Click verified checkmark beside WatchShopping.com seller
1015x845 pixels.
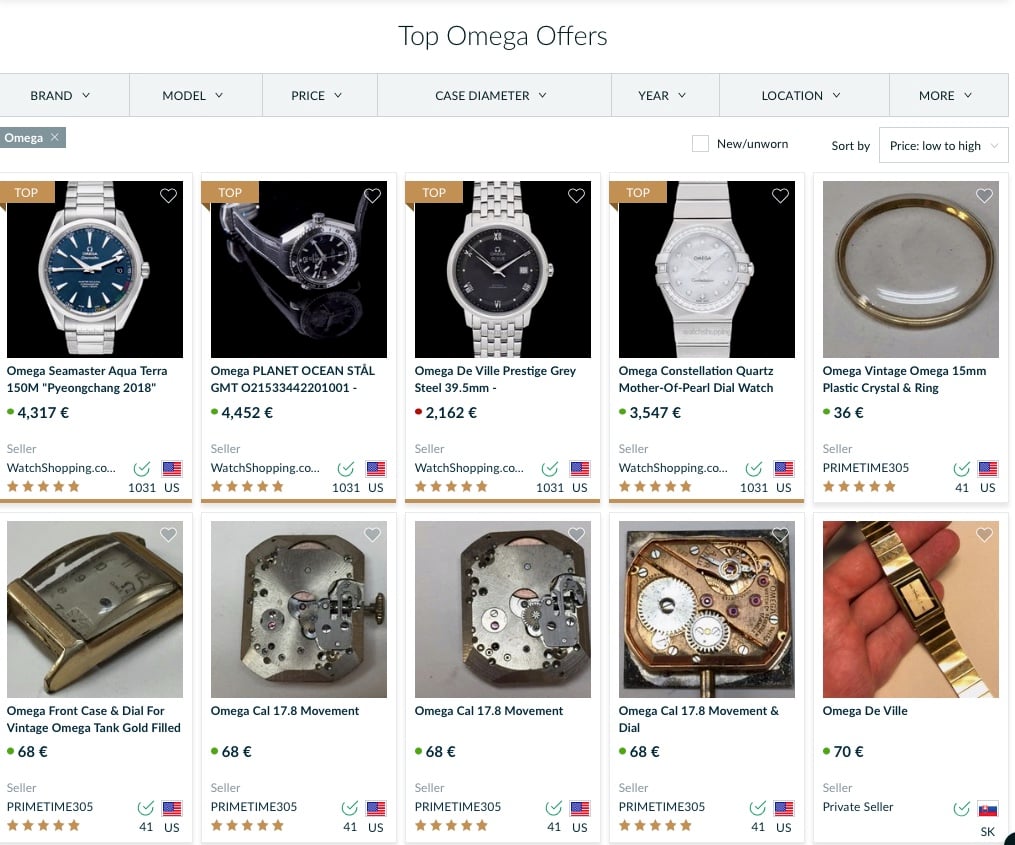tap(141, 468)
